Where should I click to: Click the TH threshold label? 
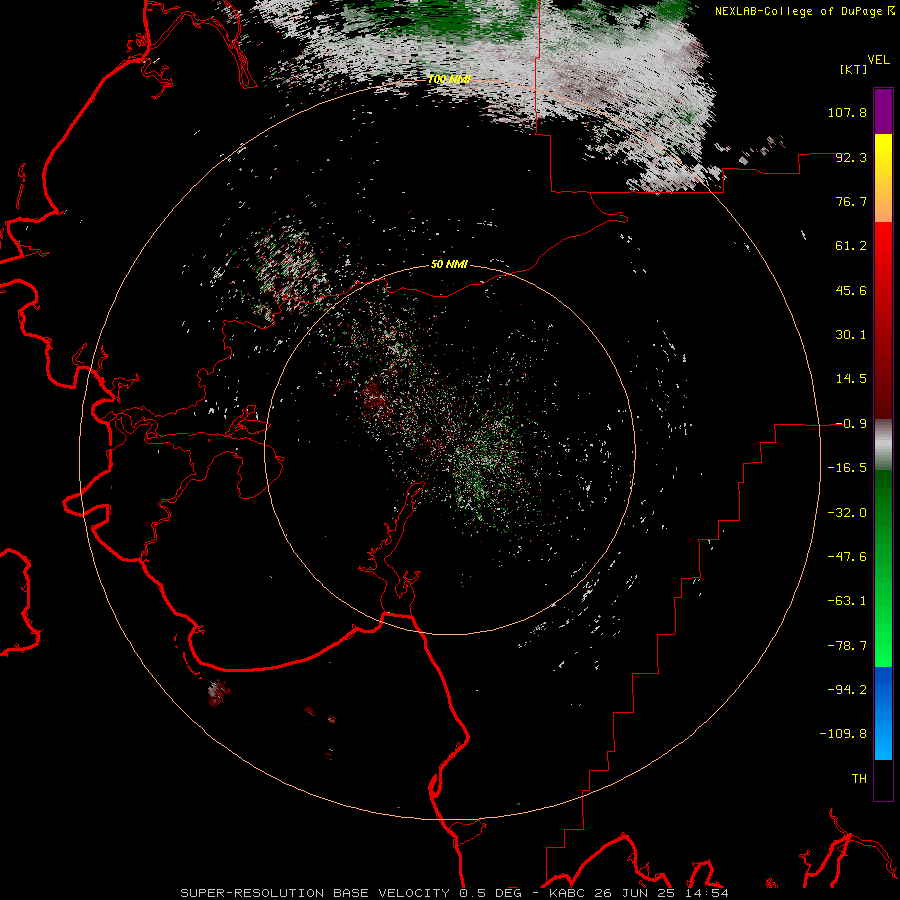[x=859, y=779]
